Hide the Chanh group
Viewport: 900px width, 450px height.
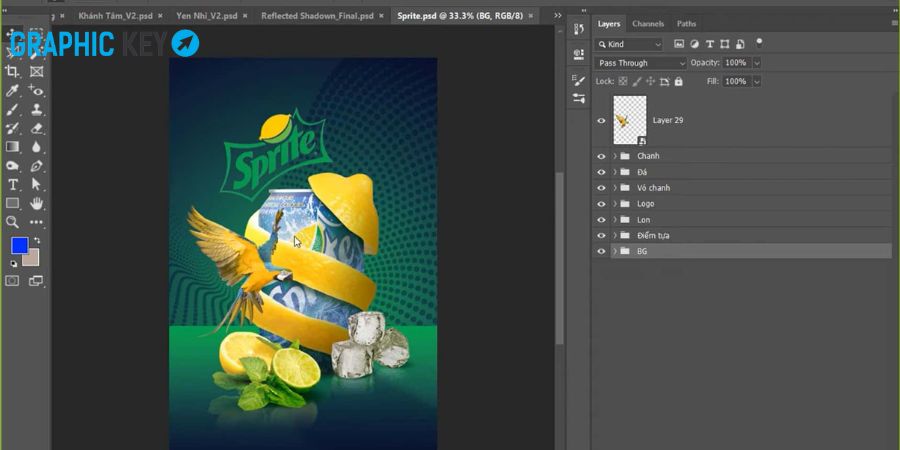pos(601,156)
